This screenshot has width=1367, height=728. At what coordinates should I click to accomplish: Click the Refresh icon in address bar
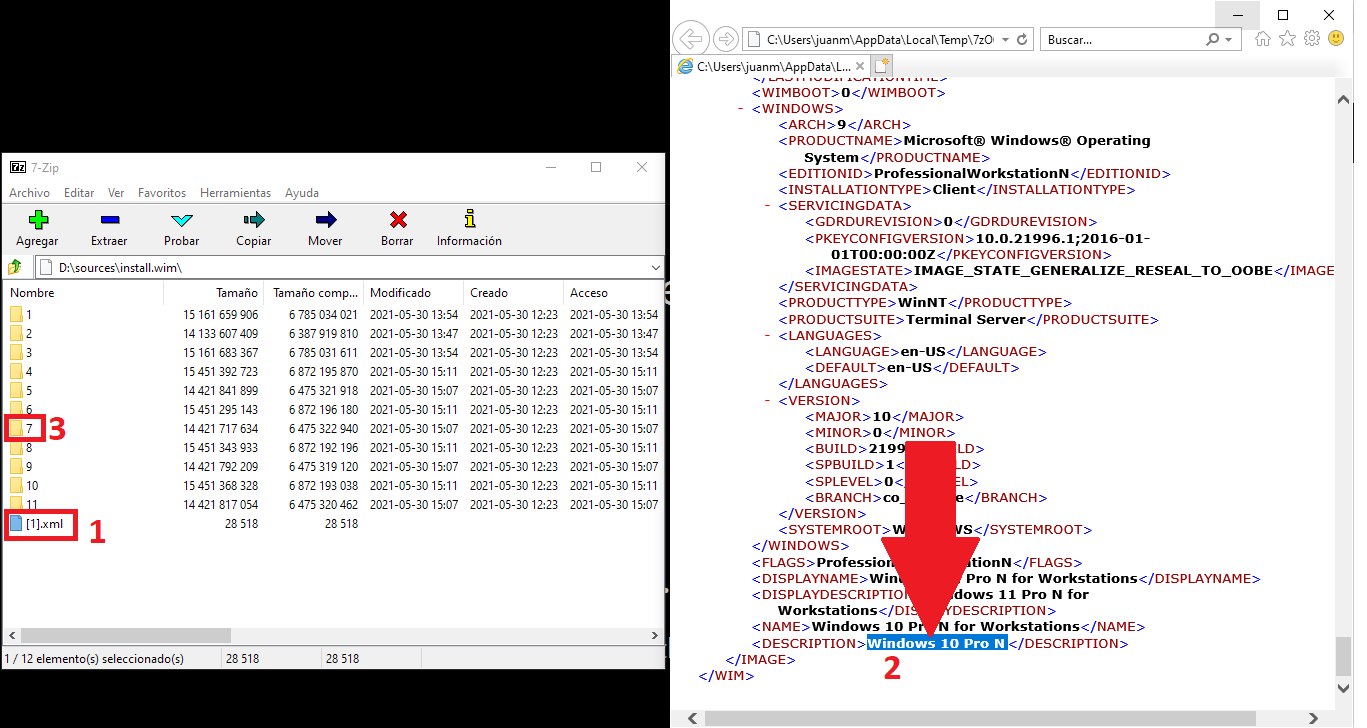(x=1022, y=40)
